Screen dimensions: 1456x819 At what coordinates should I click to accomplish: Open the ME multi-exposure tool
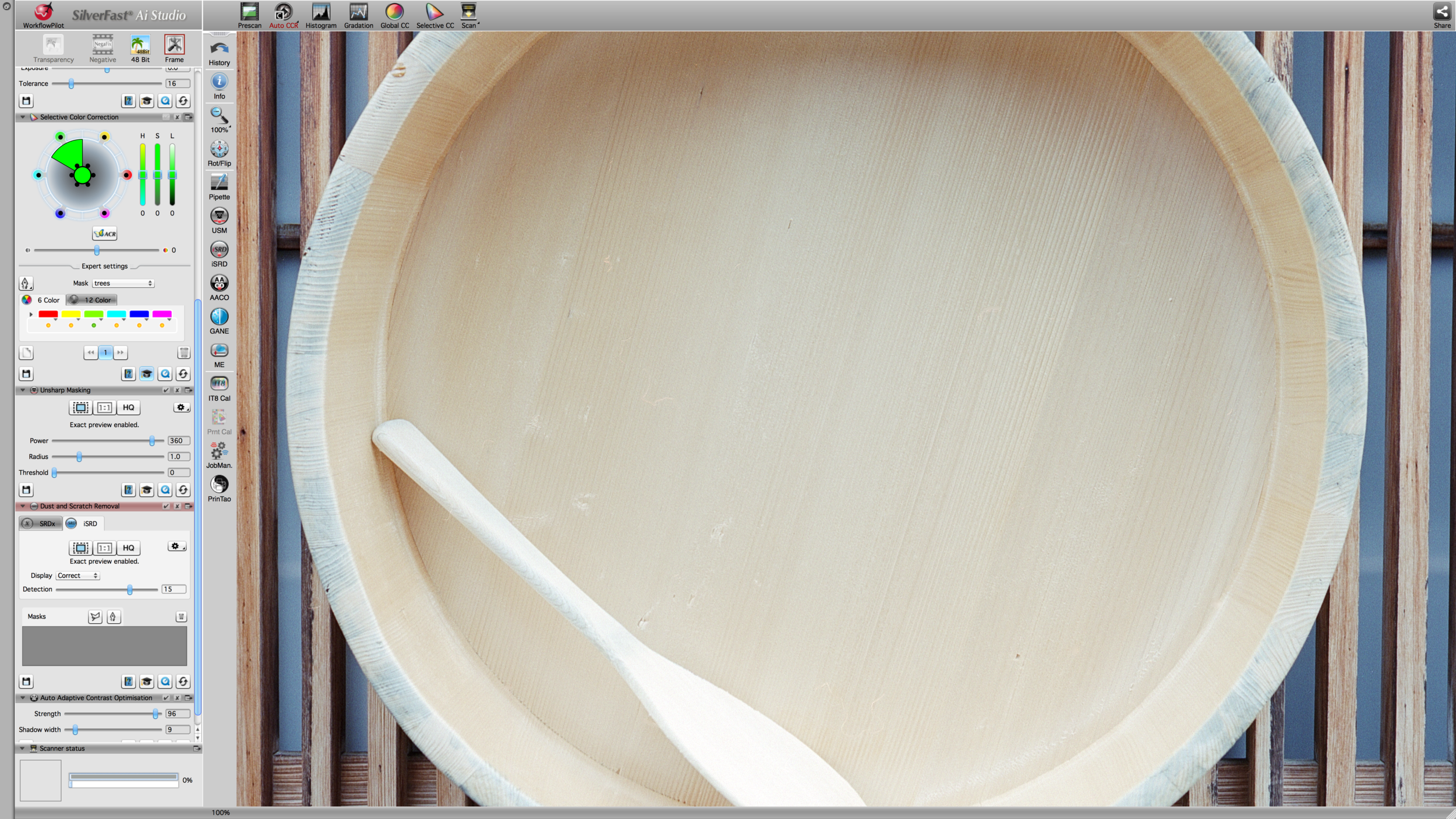point(219,354)
